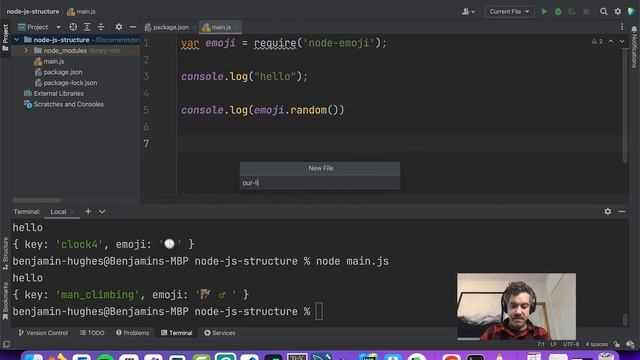Open the Problems tool window
The image size is (640, 360).
(132, 333)
